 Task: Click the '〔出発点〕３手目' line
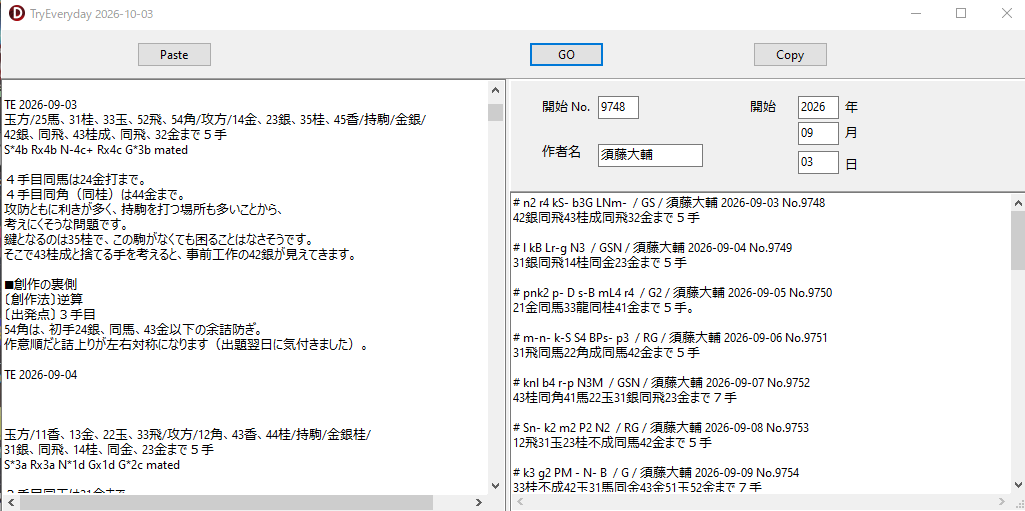[50, 314]
